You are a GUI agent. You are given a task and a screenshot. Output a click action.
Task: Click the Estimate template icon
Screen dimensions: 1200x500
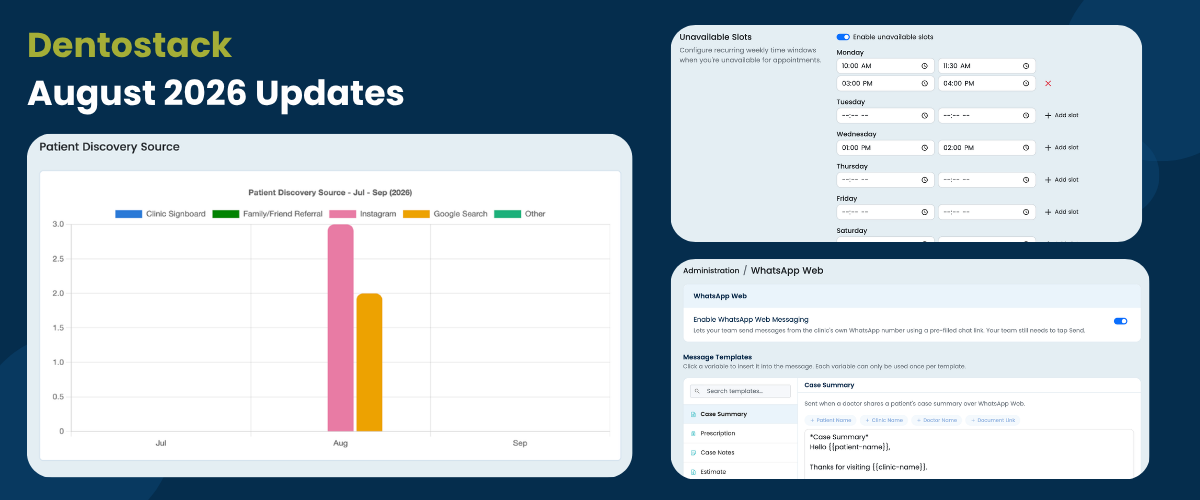(x=693, y=471)
